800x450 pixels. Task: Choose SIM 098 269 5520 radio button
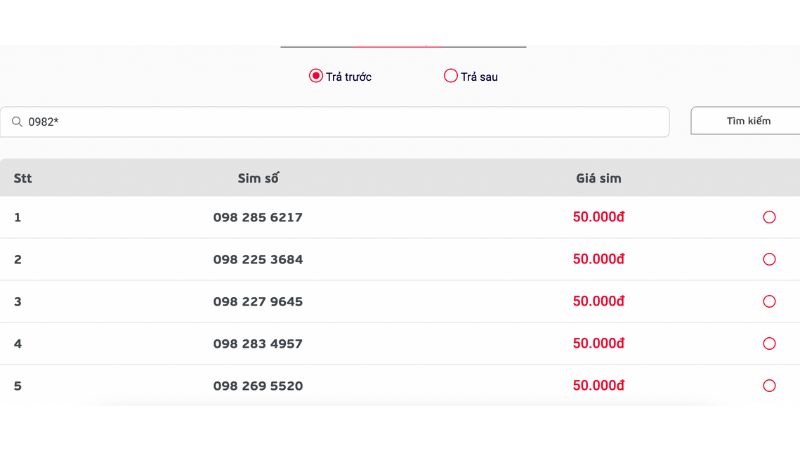point(769,385)
